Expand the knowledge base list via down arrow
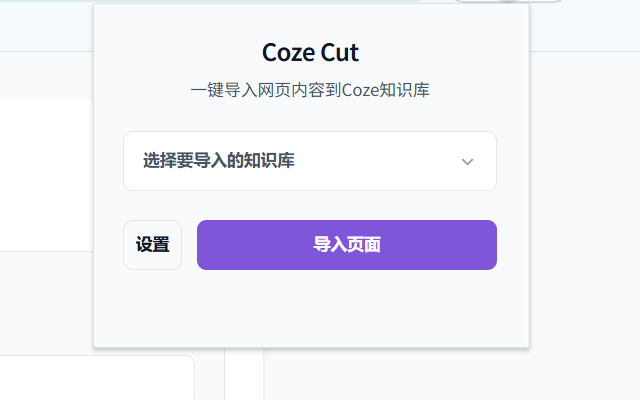This screenshot has height=400, width=640. pyautogui.click(x=467, y=162)
